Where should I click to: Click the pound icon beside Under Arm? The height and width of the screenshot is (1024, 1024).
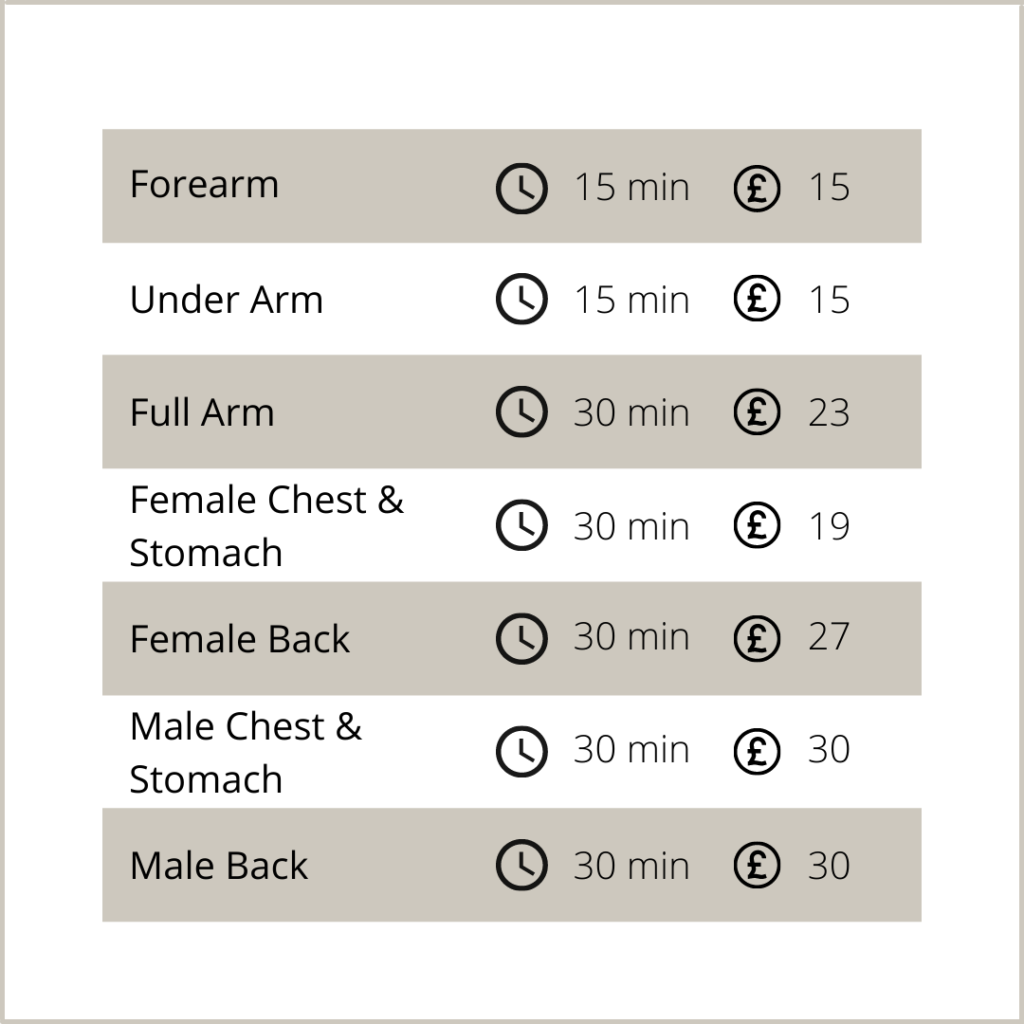756,298
